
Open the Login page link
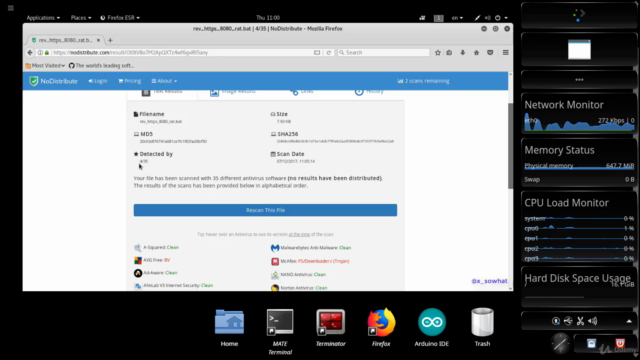point(98,81)
